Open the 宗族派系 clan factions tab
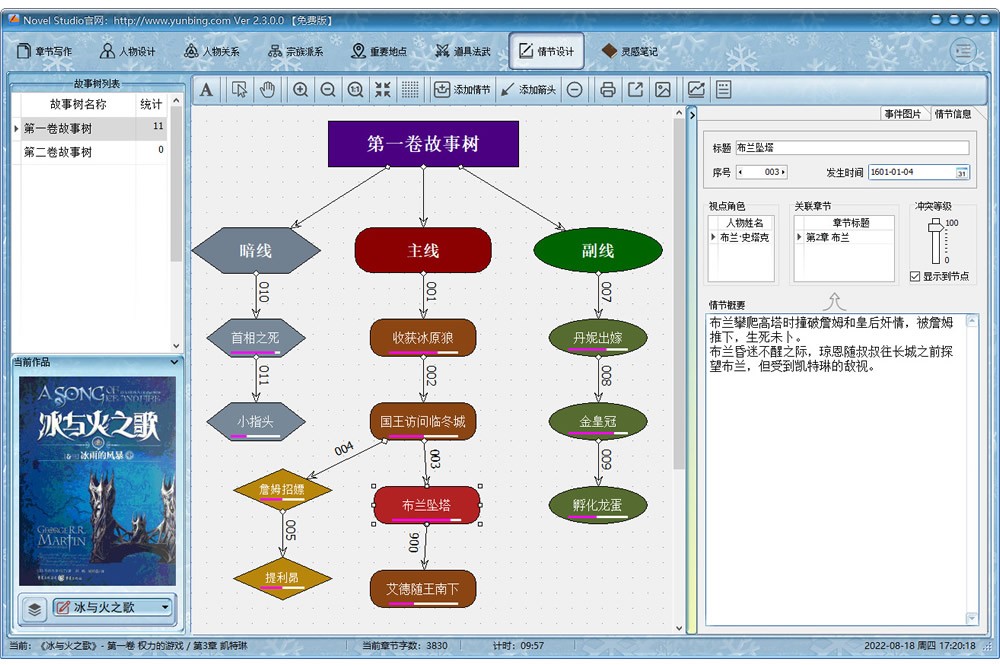This screenshot has height=666, width=1000. (x=296, y=51)
